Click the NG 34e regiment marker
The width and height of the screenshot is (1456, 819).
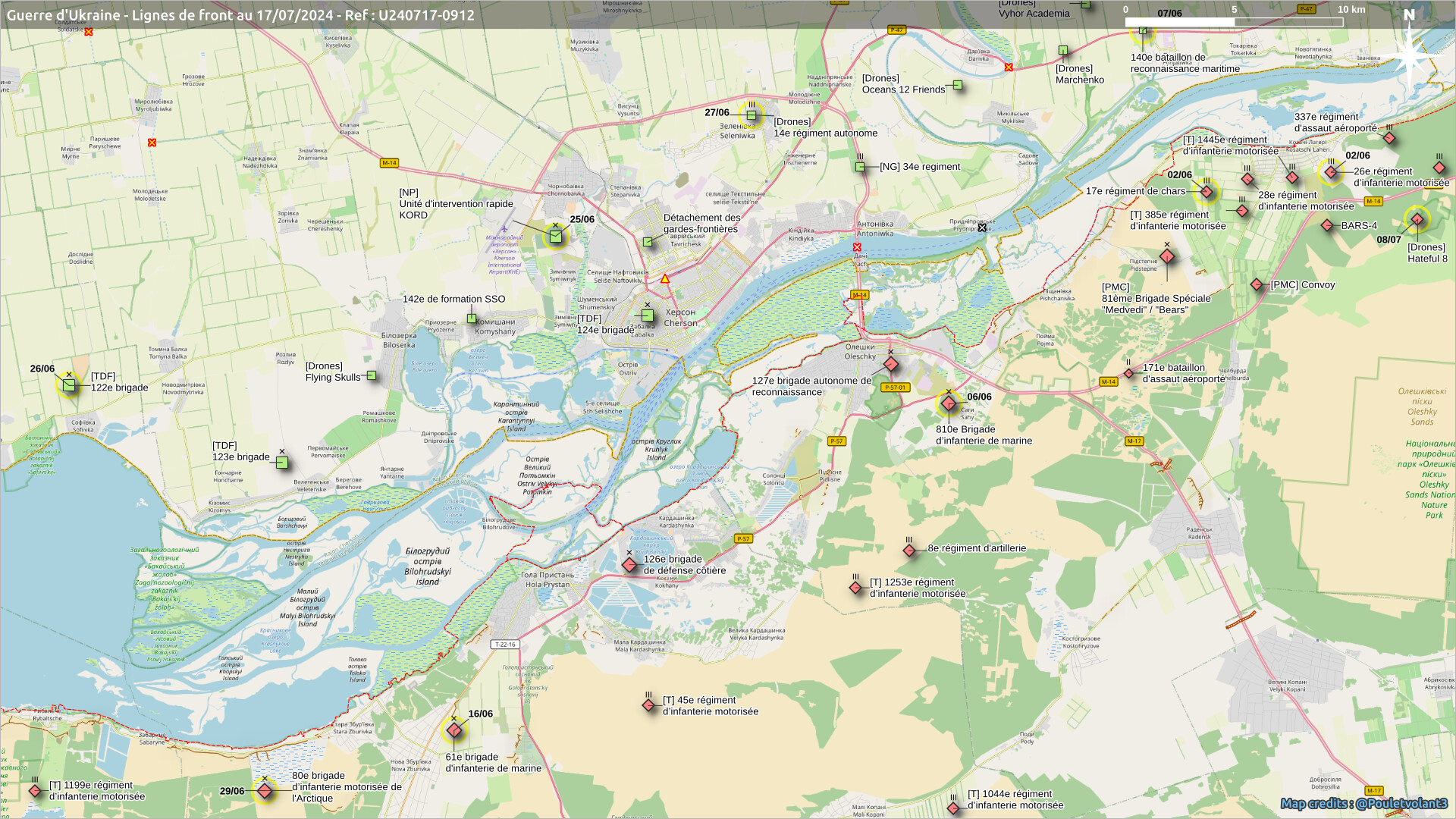(860, 167)
